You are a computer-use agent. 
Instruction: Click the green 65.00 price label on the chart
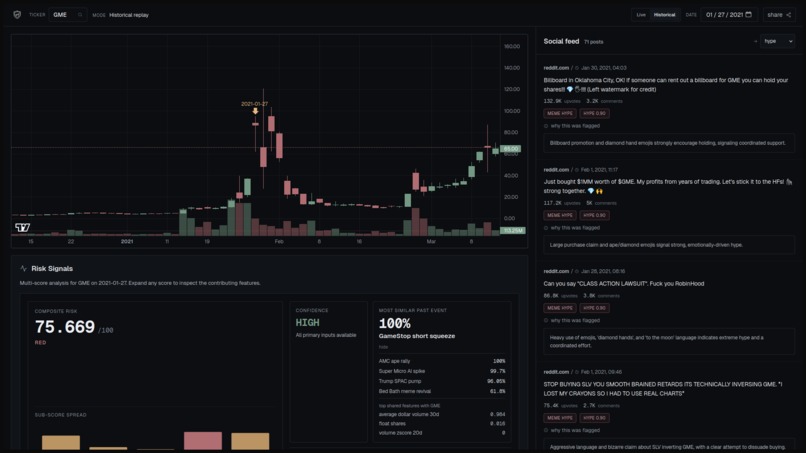point(510,149)
